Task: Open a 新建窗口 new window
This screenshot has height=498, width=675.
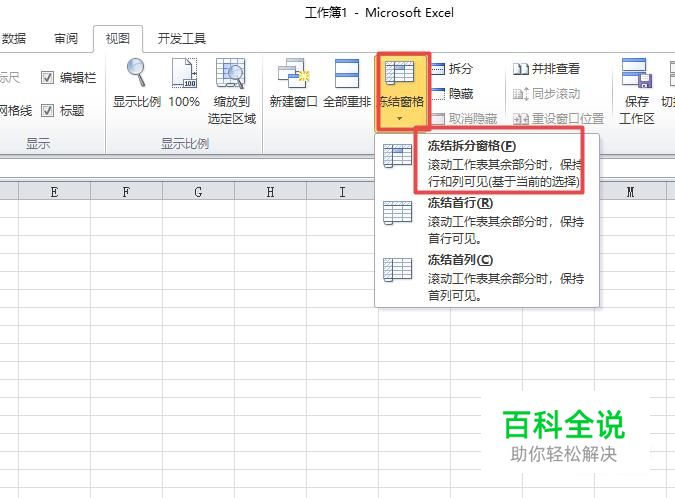Action: click(293, 83)
